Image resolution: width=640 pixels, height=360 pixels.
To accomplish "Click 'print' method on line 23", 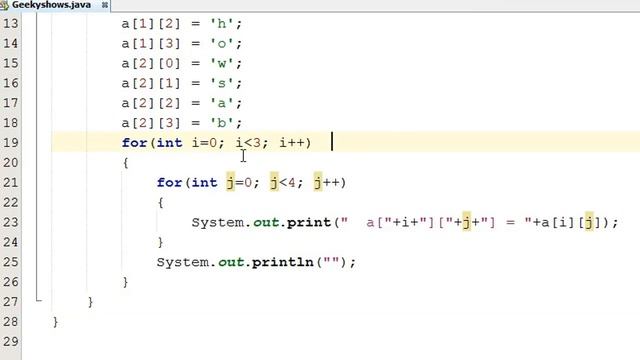I will coord(309,222).
